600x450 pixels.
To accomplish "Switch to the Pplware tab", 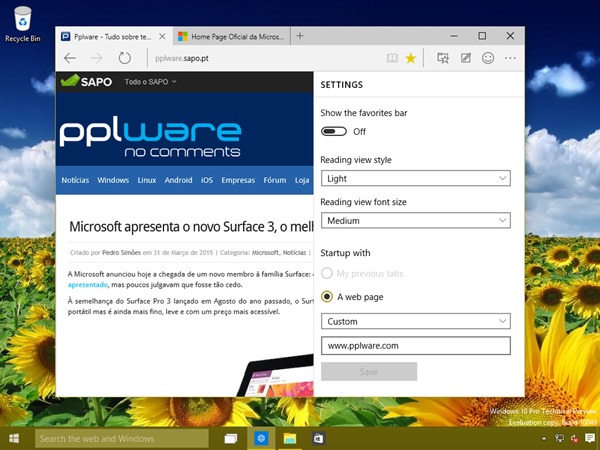I will pos(113,36).
